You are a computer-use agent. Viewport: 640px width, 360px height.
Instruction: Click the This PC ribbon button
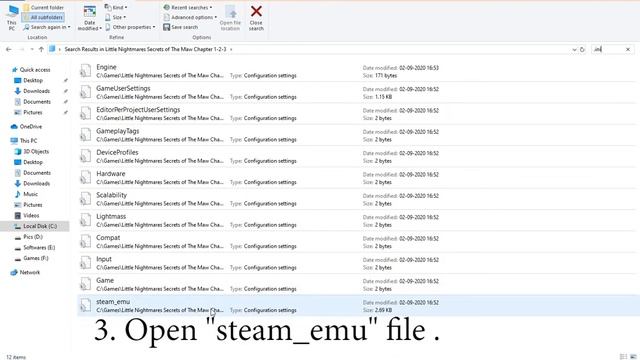[x=12, y=18]
